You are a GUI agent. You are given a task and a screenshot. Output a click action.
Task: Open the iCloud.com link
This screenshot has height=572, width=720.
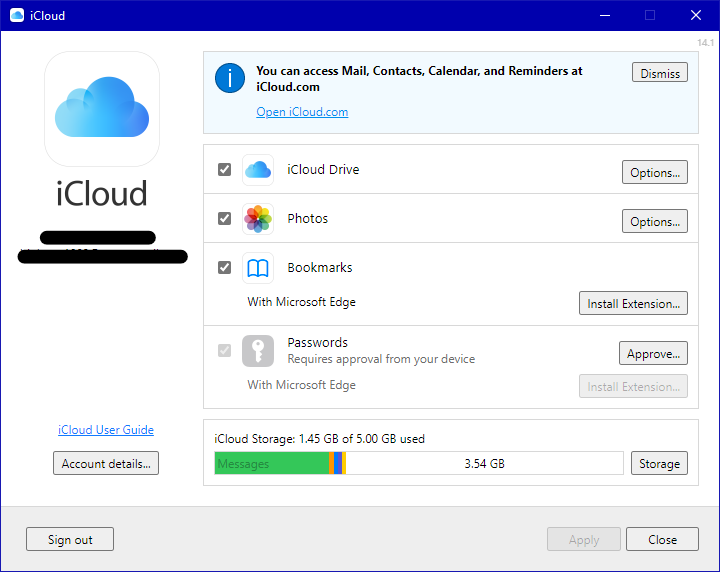tap(302, 112)
